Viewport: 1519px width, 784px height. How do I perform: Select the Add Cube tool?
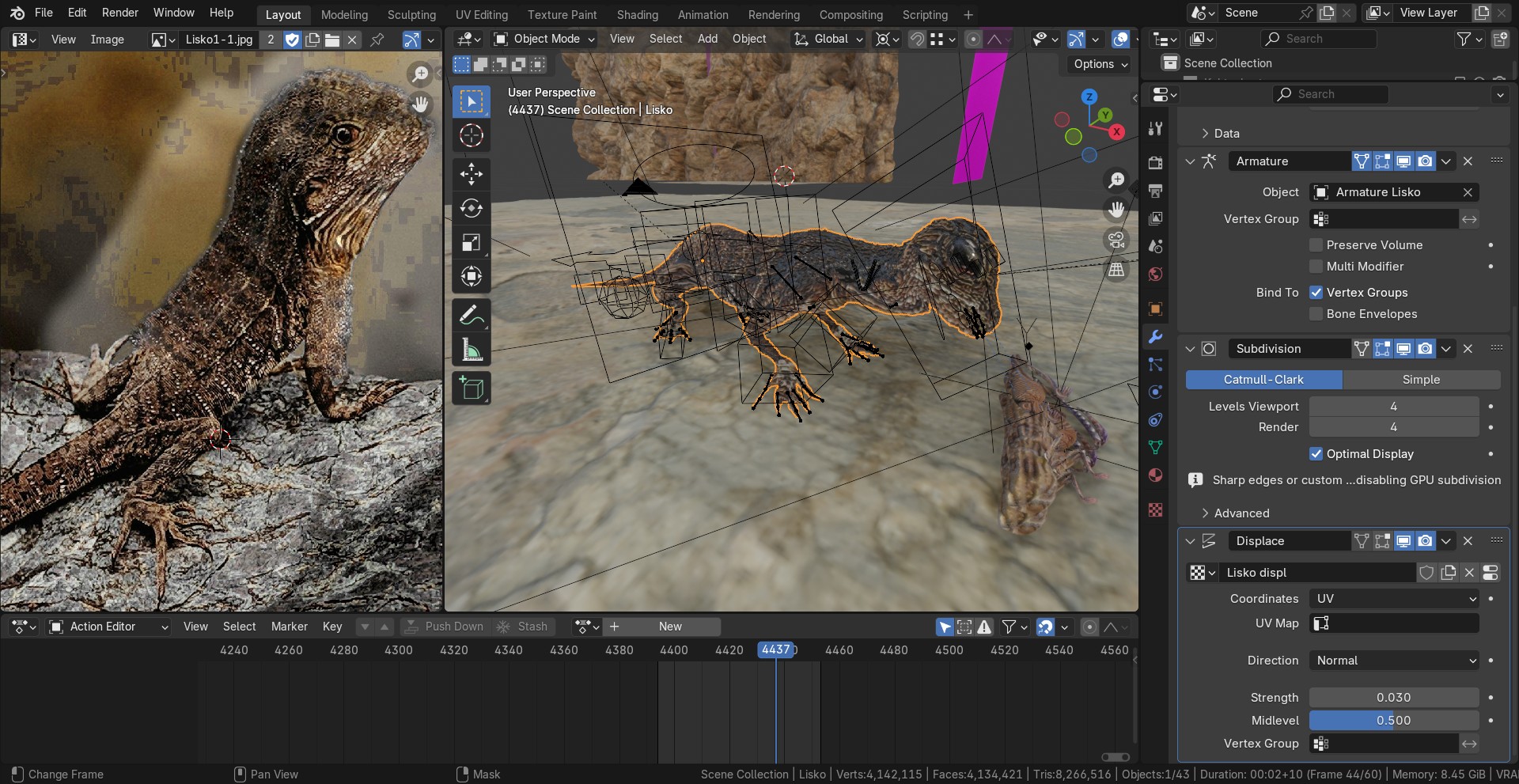[472, 388]
